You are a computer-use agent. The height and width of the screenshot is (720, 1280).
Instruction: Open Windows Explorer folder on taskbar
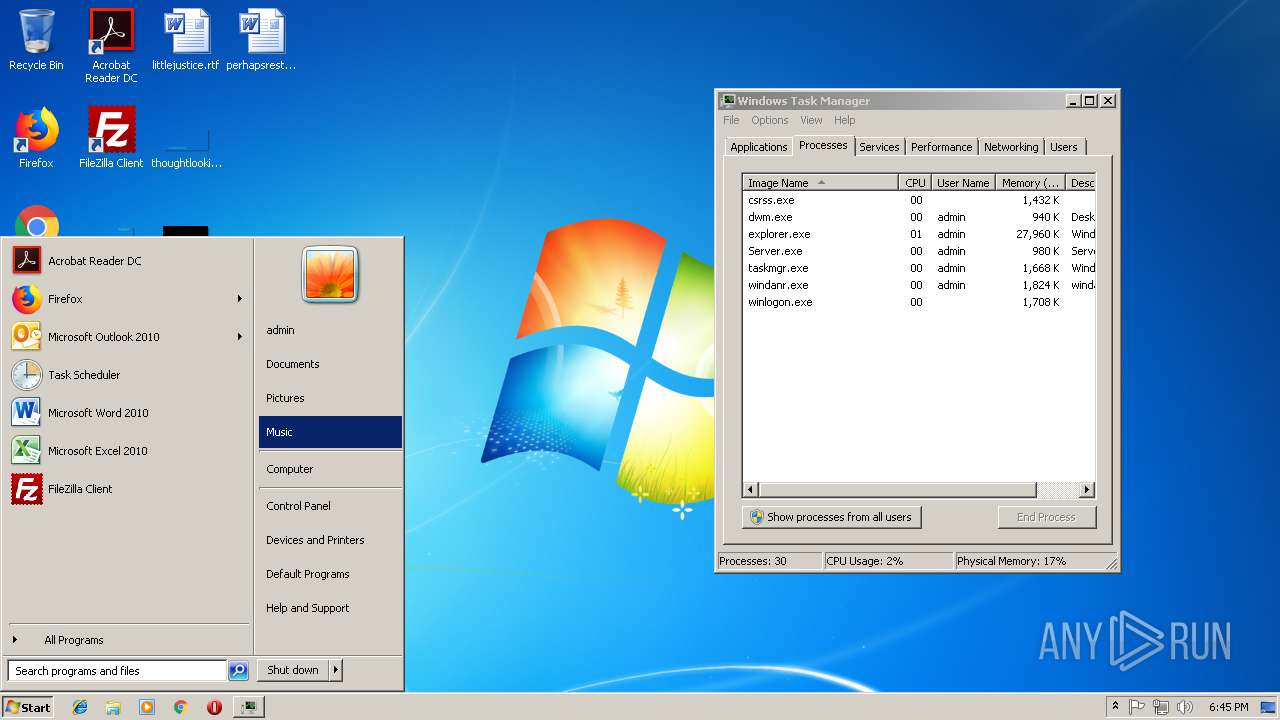113,707
